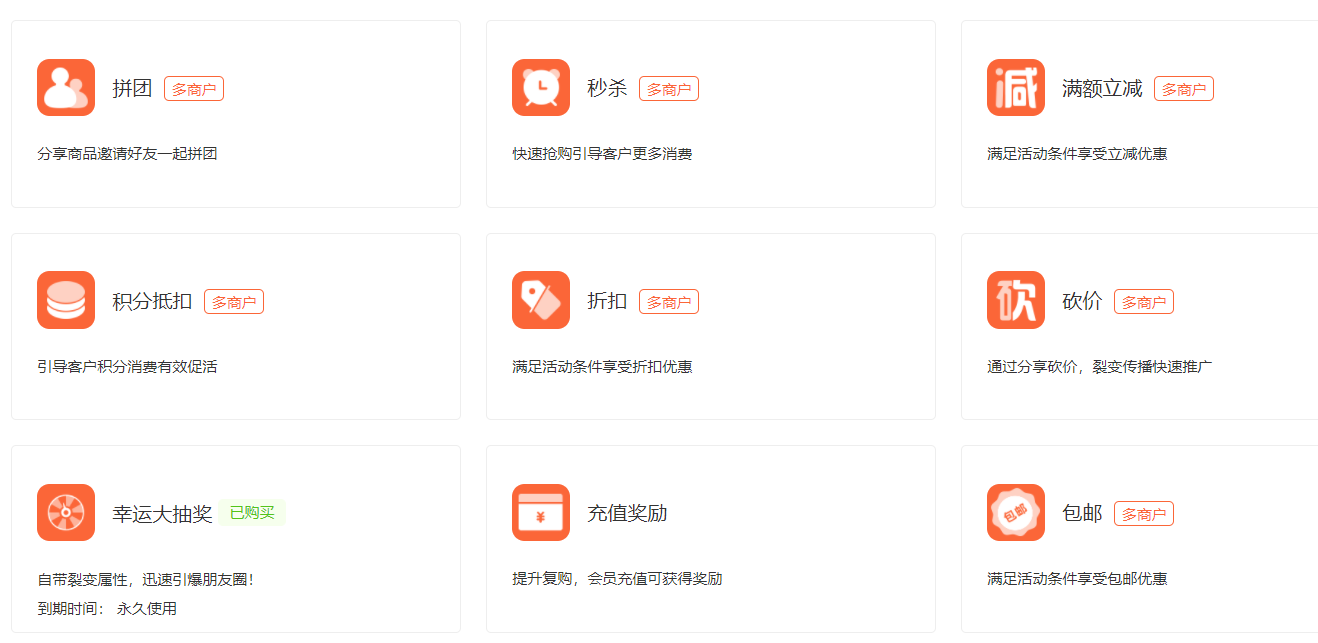
Task: Click the 多商户 tag beside 折扣
Action: click(x=668, y=300)
